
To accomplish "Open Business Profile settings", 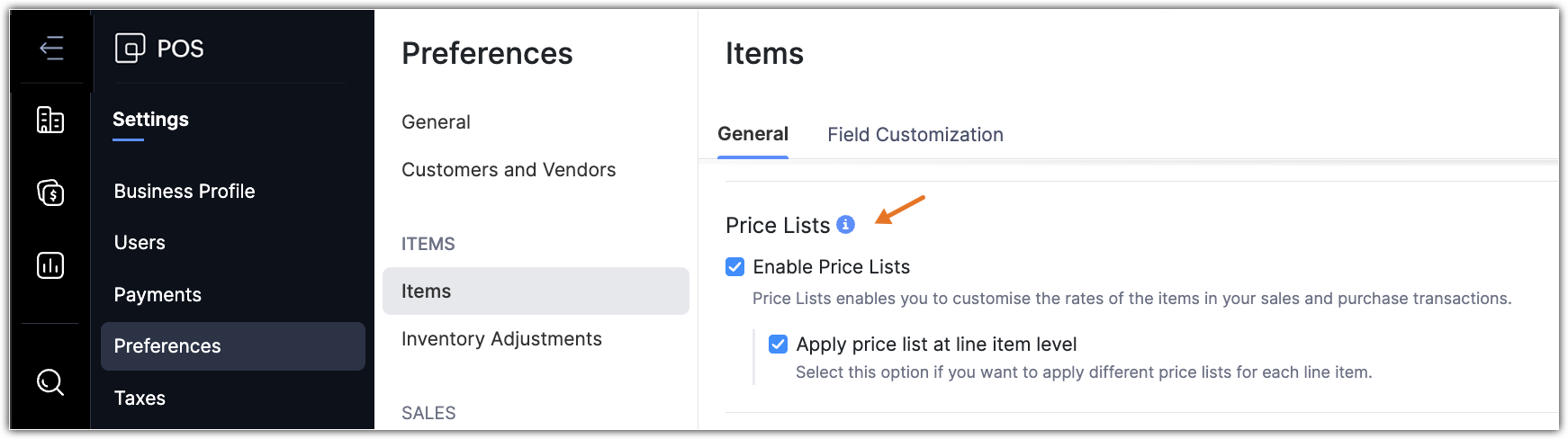I will [x=185, y=192].
